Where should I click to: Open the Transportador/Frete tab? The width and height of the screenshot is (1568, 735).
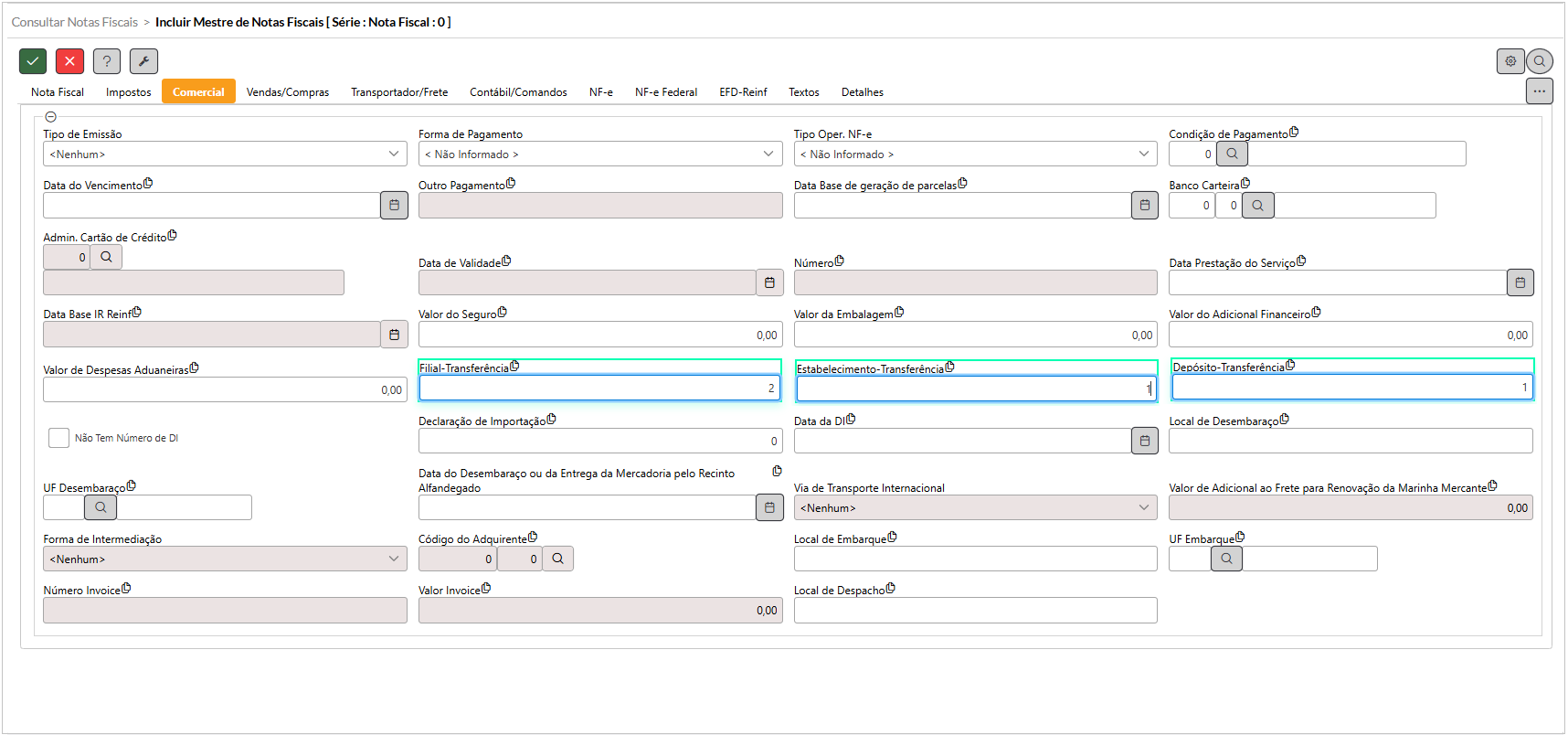point(399,92)
